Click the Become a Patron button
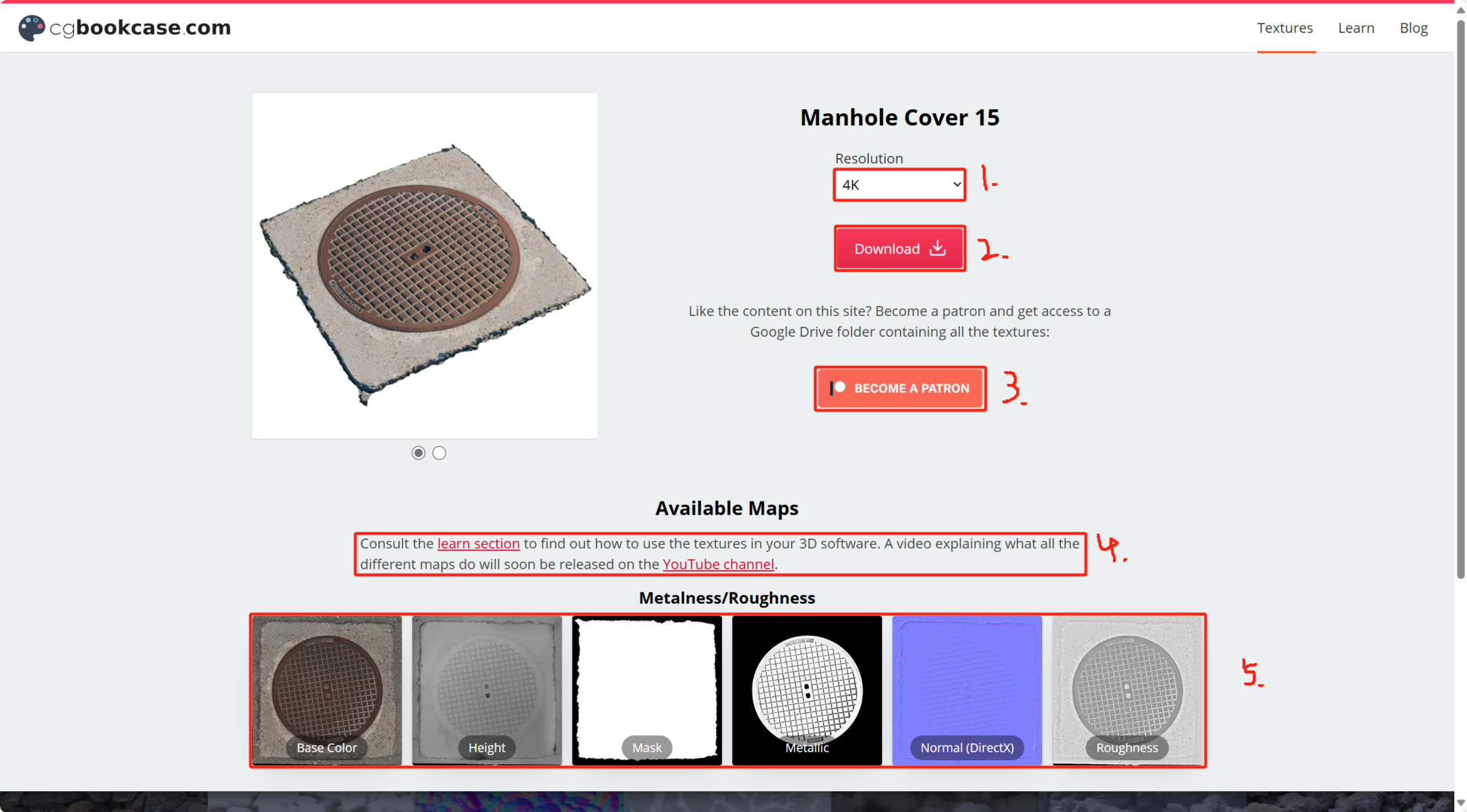The image size is (1467, 812). pyautogui.click(x=900, y=388)
